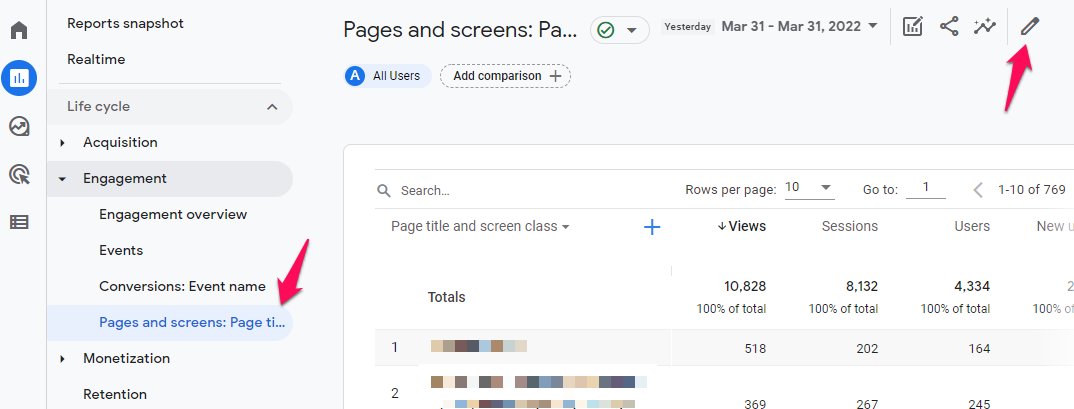This screenshot has width=1074, height=409.
Task: Collapse the Engagement tree item
Action: click(x=62, y=179)
